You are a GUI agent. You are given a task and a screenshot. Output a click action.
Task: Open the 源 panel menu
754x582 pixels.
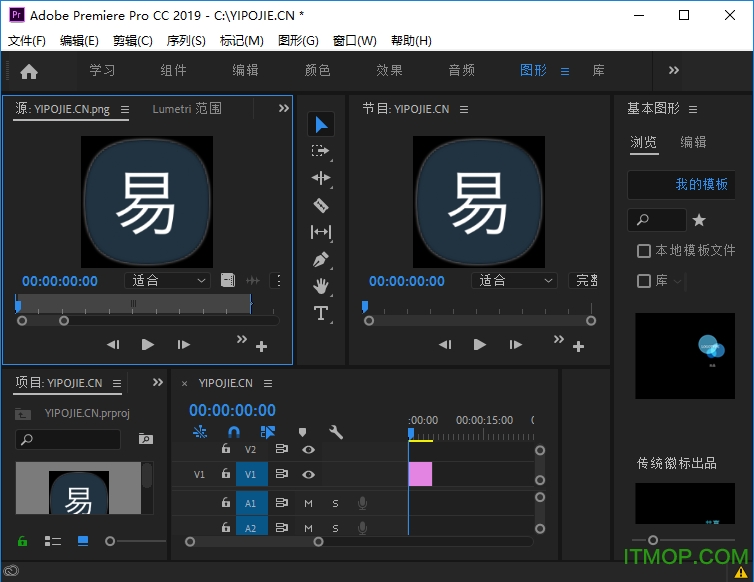point(125,109)
